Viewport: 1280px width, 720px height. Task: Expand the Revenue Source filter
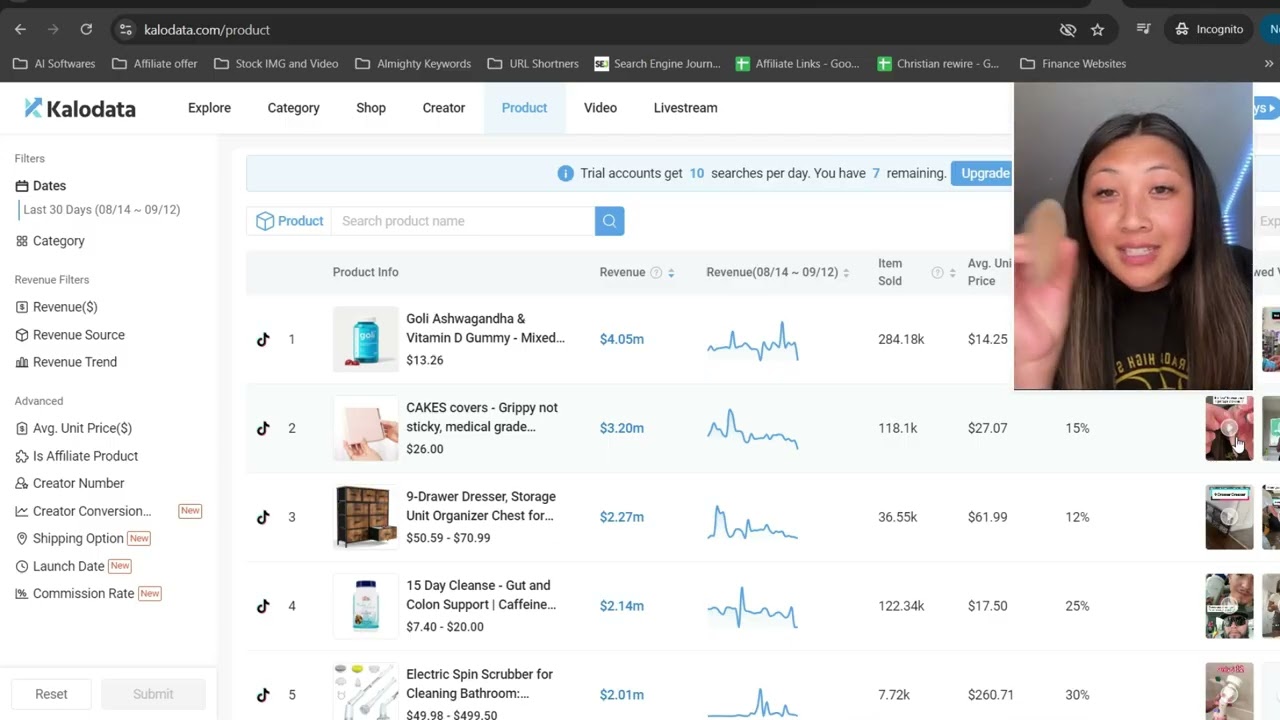point(70,335)
